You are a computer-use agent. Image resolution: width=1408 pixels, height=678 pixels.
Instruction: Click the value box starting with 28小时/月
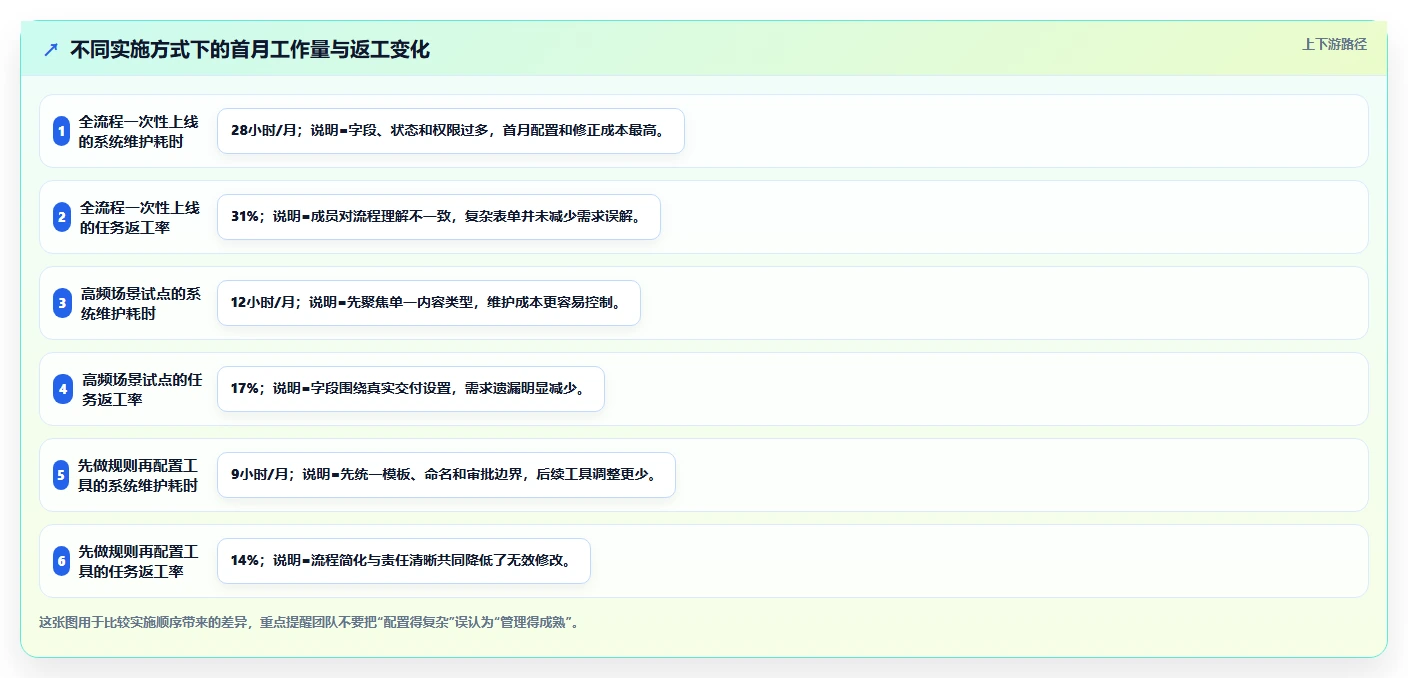(x=451, y=131)
